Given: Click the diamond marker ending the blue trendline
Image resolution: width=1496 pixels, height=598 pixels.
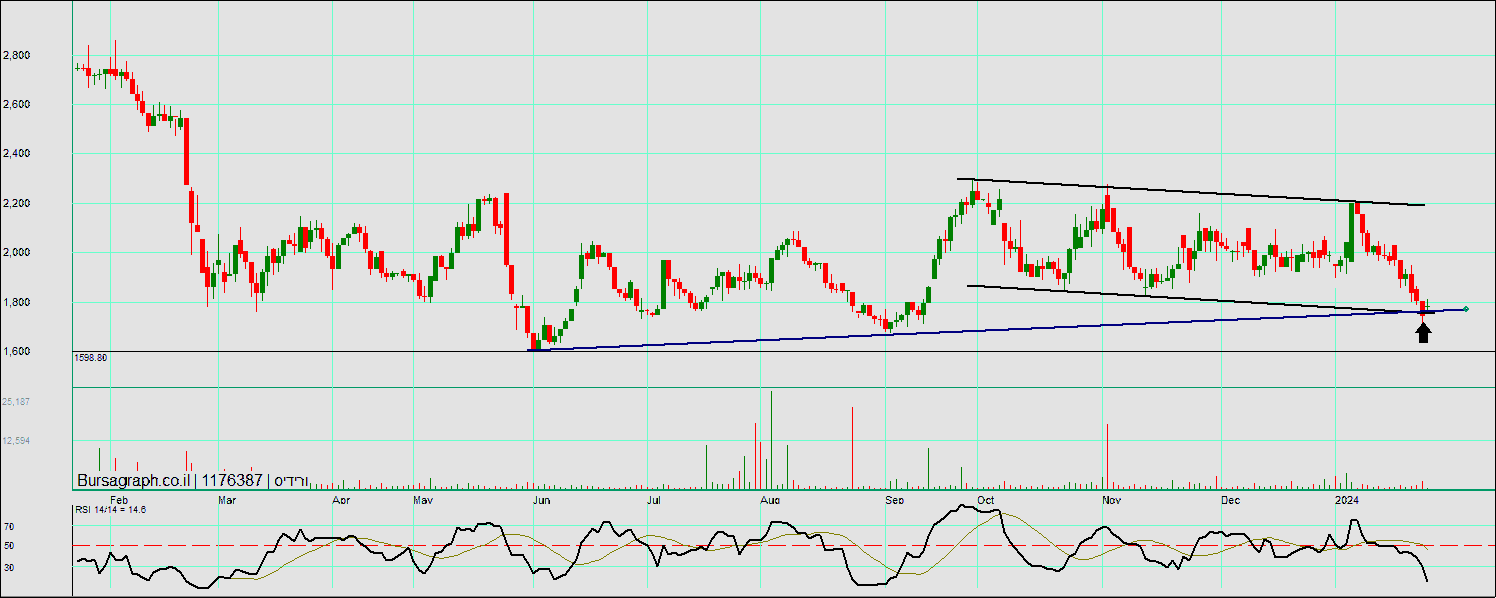Looking at the screenshot, I should click(x=1466, y=309).
